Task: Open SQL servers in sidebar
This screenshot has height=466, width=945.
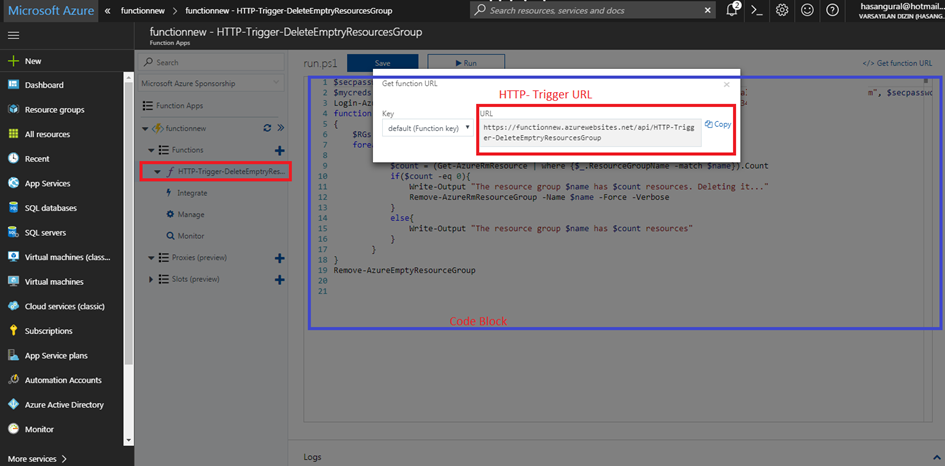Action: [43, 233]
